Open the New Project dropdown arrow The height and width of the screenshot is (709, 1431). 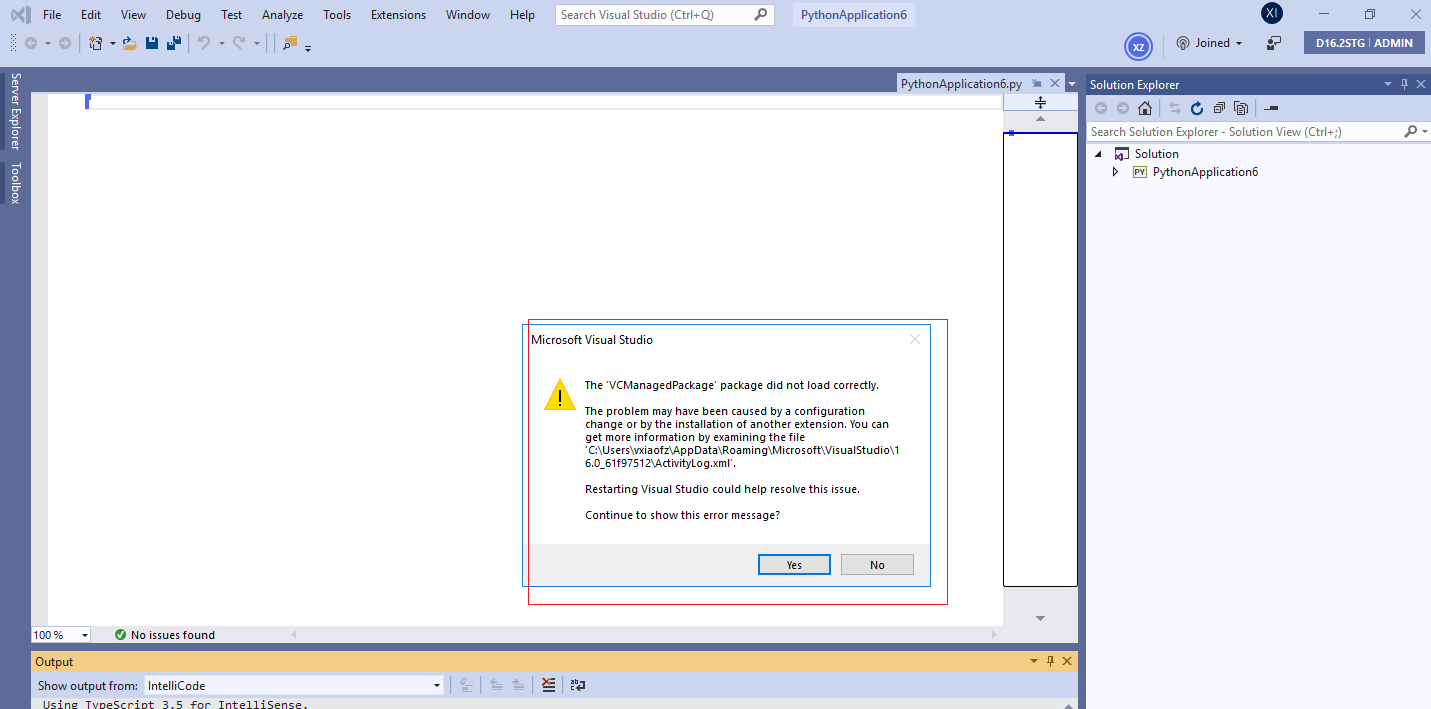(x=112, y=44)
